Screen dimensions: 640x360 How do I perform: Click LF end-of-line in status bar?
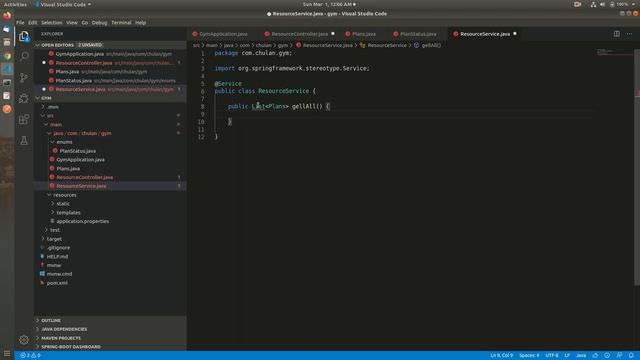tap(567, 356)
